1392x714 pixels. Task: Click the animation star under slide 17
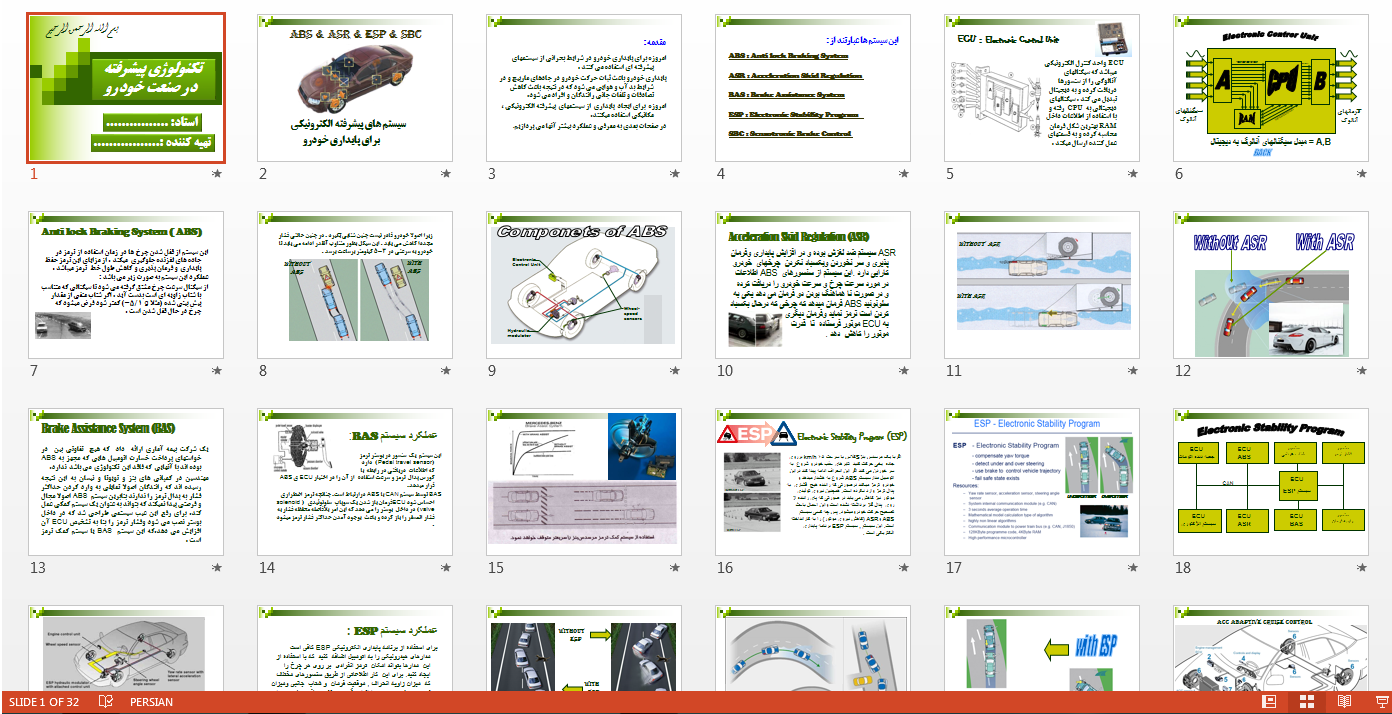1133,567
